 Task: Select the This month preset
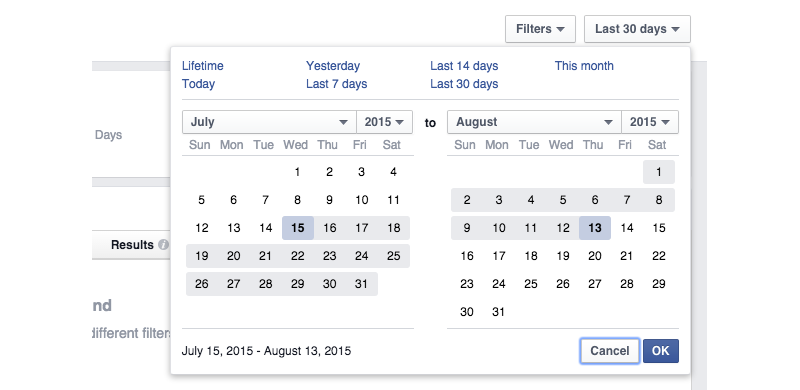584,66
